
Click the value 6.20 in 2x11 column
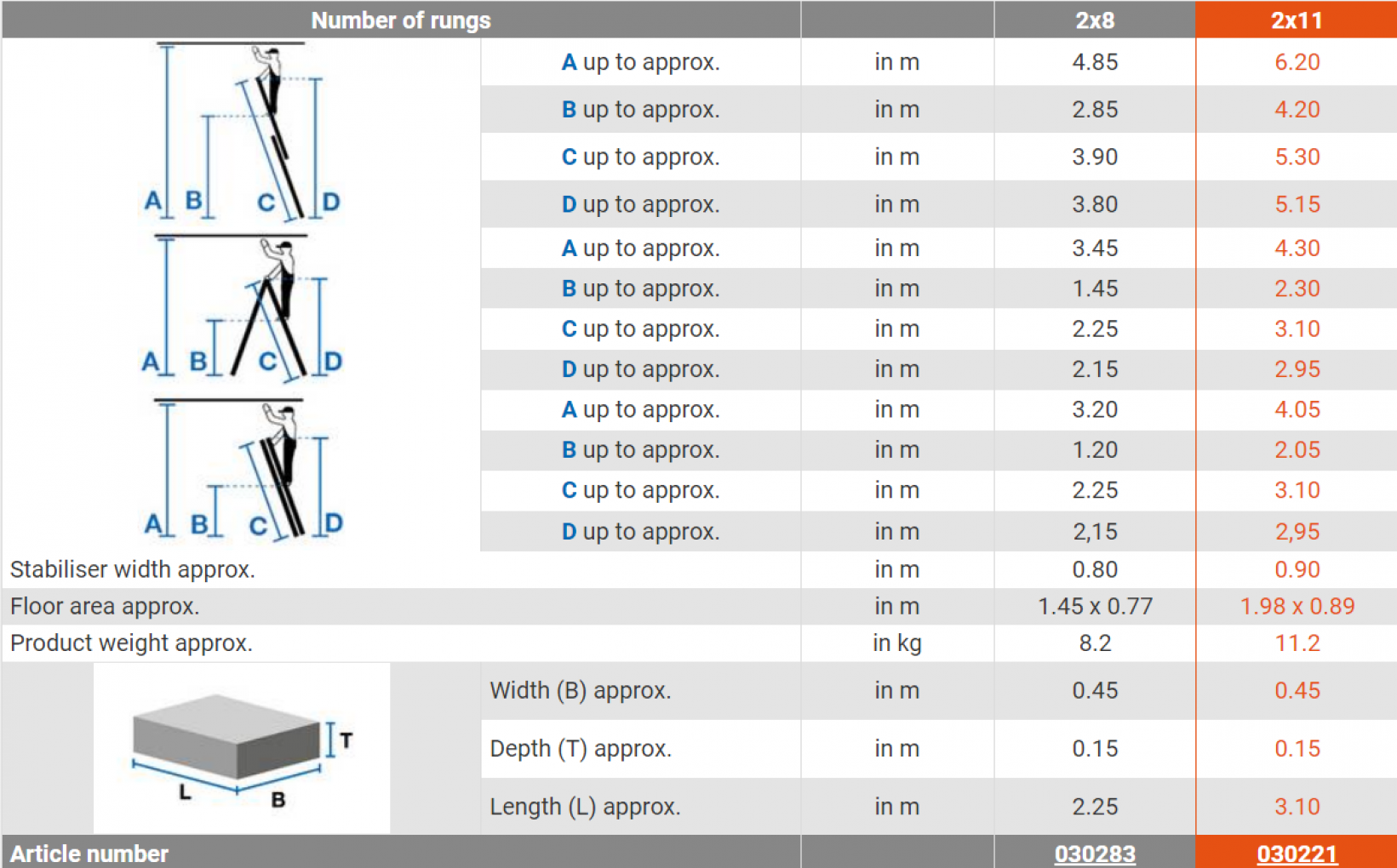pos(1297,62)
